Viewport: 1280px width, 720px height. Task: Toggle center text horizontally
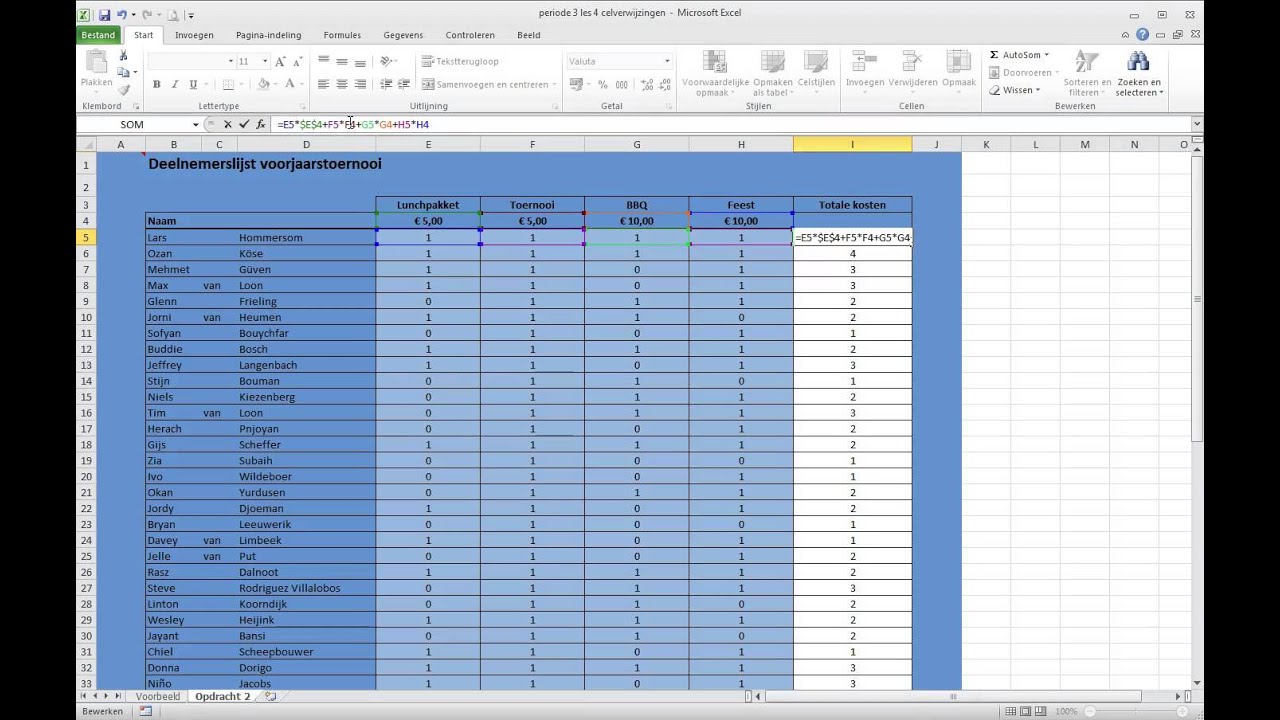tap(341, 85)
